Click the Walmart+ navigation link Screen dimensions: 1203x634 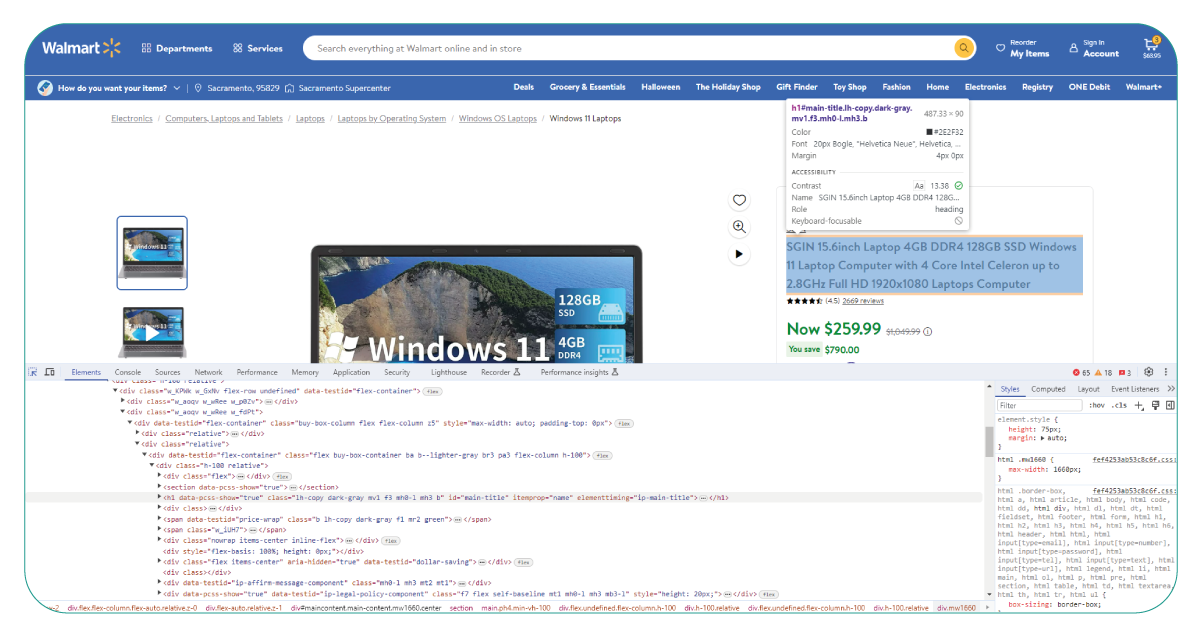[x=1143, y=87]
